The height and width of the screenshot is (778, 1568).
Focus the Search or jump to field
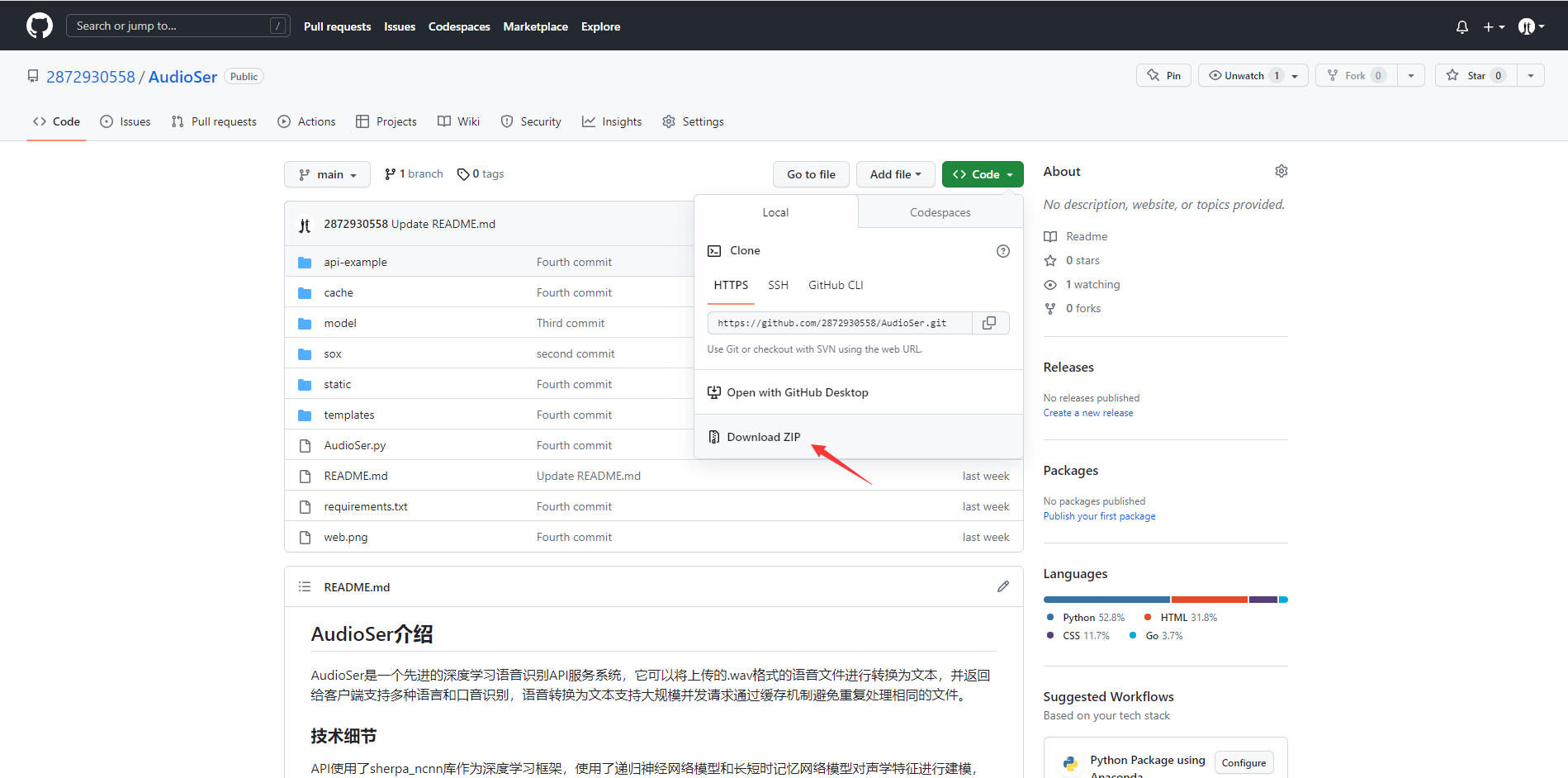click(178, 26)
